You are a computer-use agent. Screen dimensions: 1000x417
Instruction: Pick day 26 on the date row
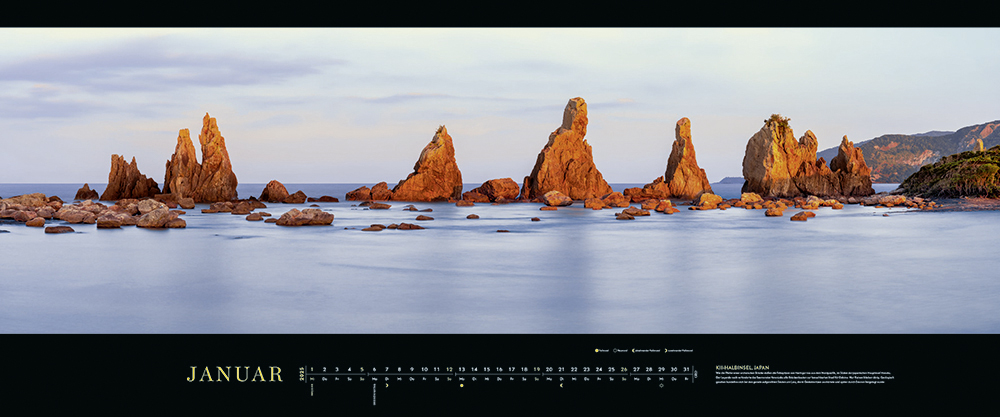(623, 369)
